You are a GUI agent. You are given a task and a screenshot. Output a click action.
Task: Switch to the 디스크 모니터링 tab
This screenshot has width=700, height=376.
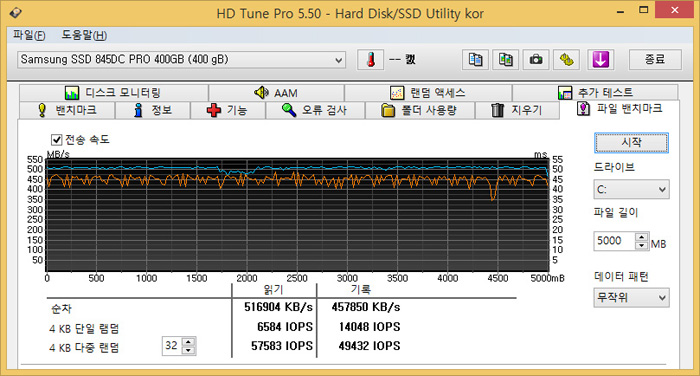[113, 93]
